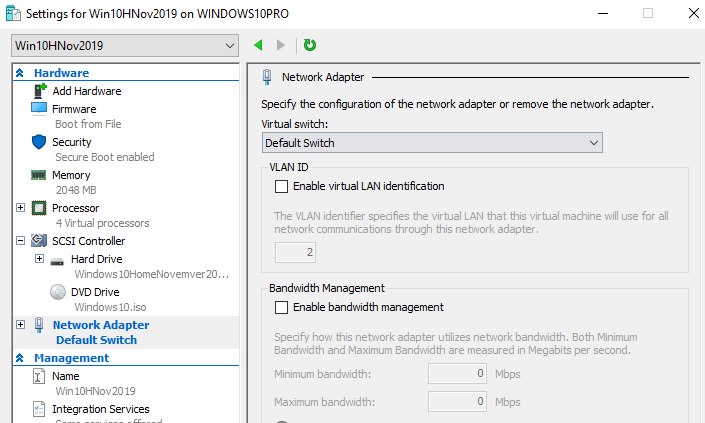Click the Network Adapter header icon in right pane
705x423 pixels.
tap(267, 77)
